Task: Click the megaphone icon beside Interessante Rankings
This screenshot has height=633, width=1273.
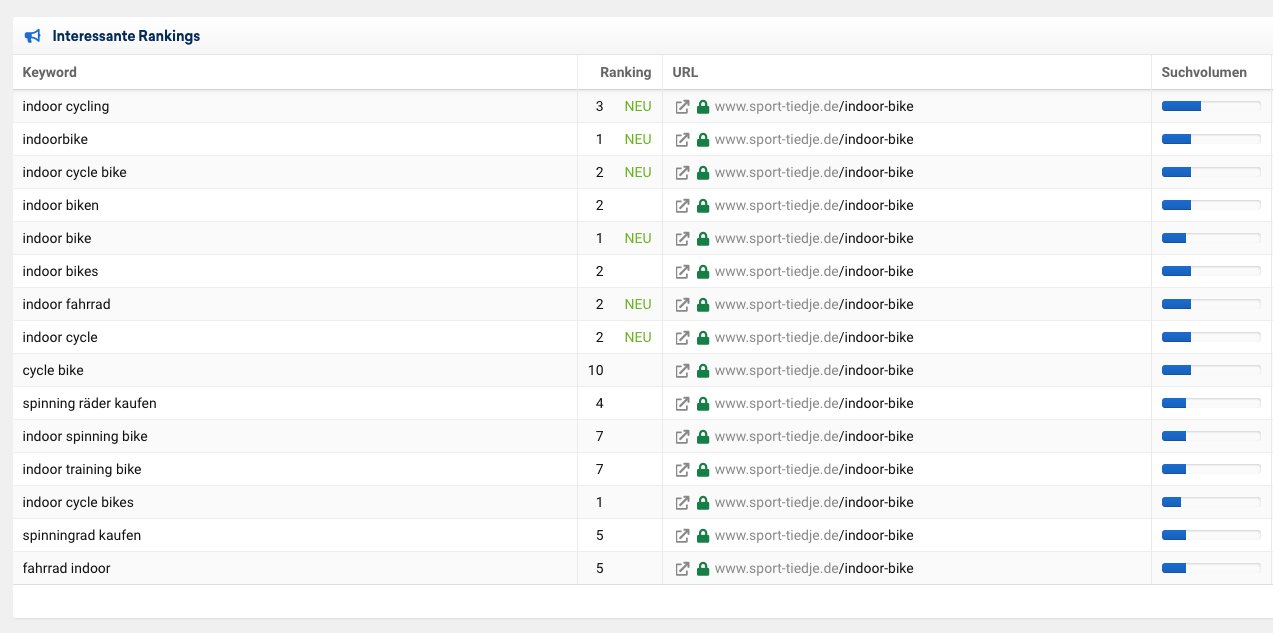Action: pos(33,36)
